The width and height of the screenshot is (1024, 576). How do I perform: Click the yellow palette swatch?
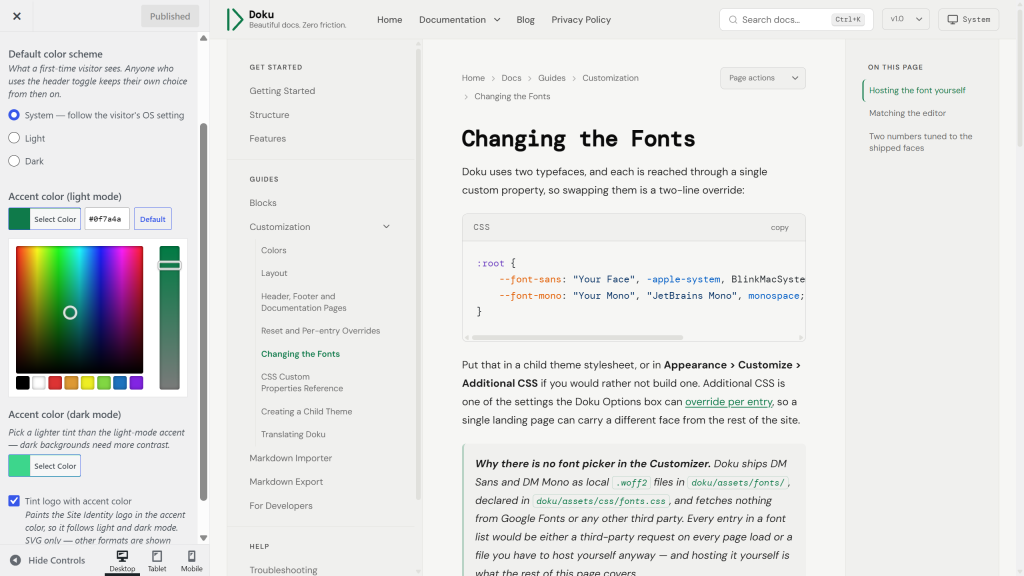click(88, 383)
